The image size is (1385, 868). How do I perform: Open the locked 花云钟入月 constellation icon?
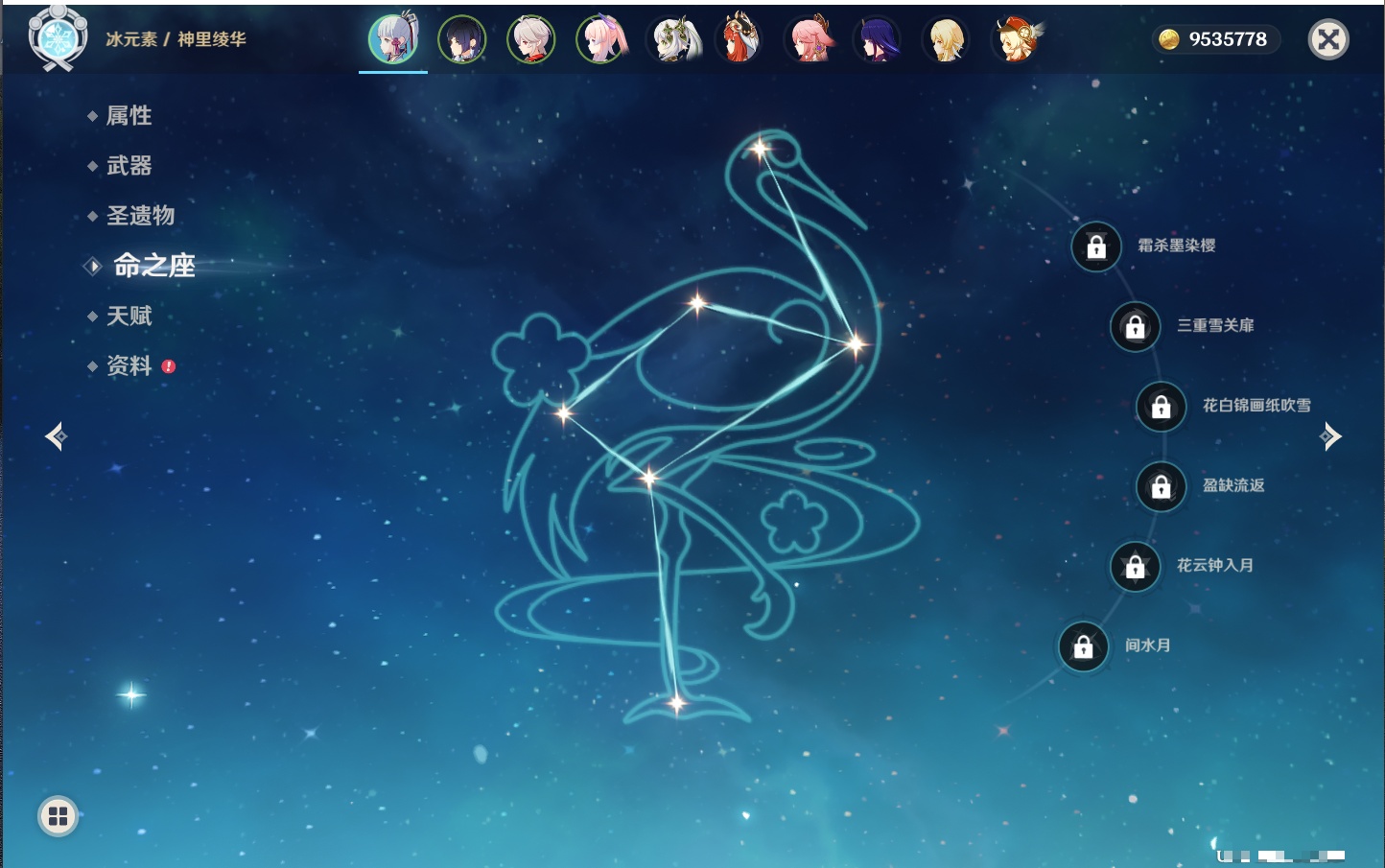[1136, 566]
